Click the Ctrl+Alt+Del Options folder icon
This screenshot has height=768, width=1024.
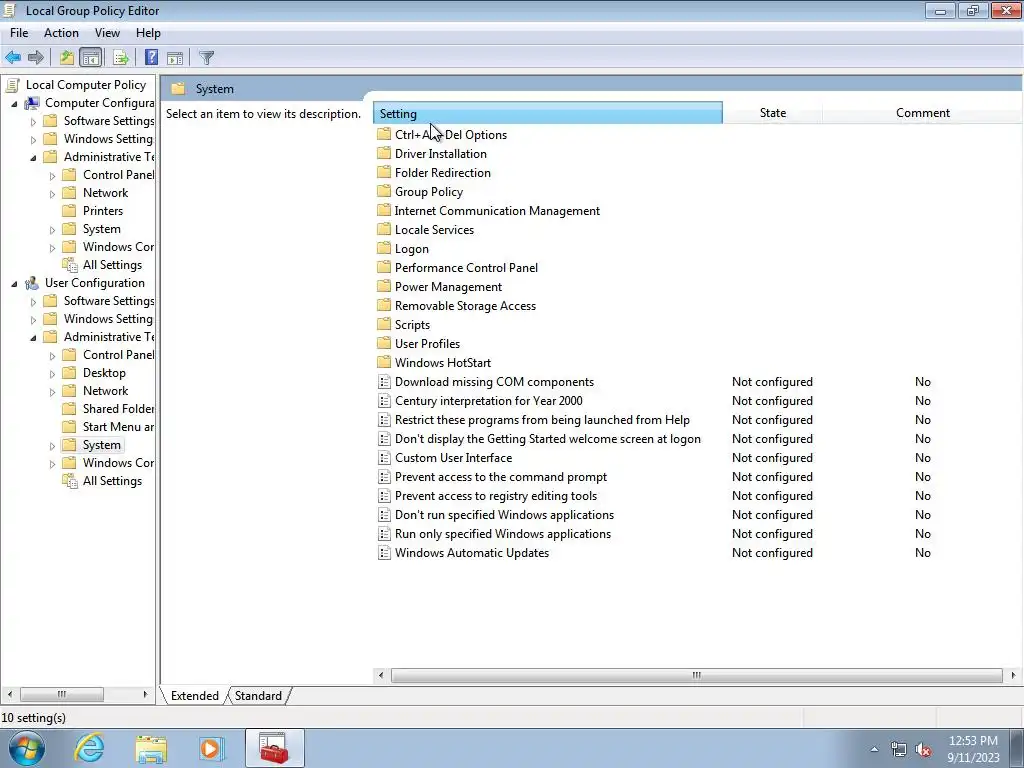click(384, 135)
